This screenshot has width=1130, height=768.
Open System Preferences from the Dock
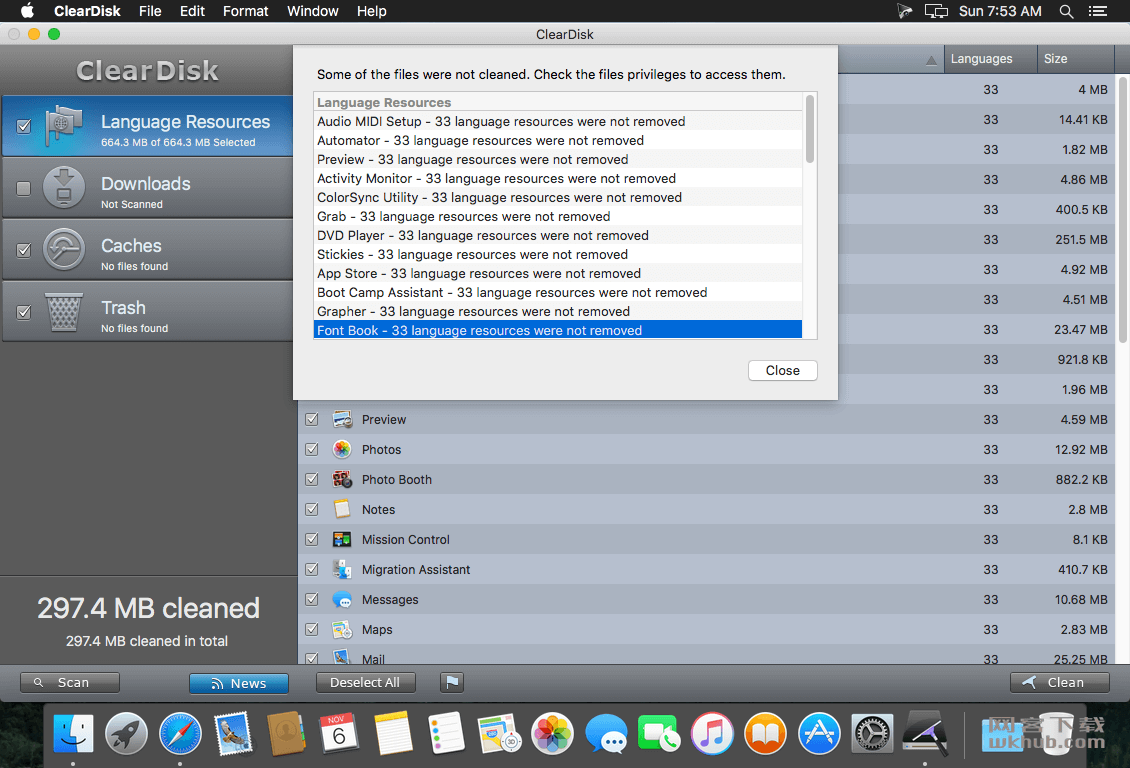(x=872, y=734)
